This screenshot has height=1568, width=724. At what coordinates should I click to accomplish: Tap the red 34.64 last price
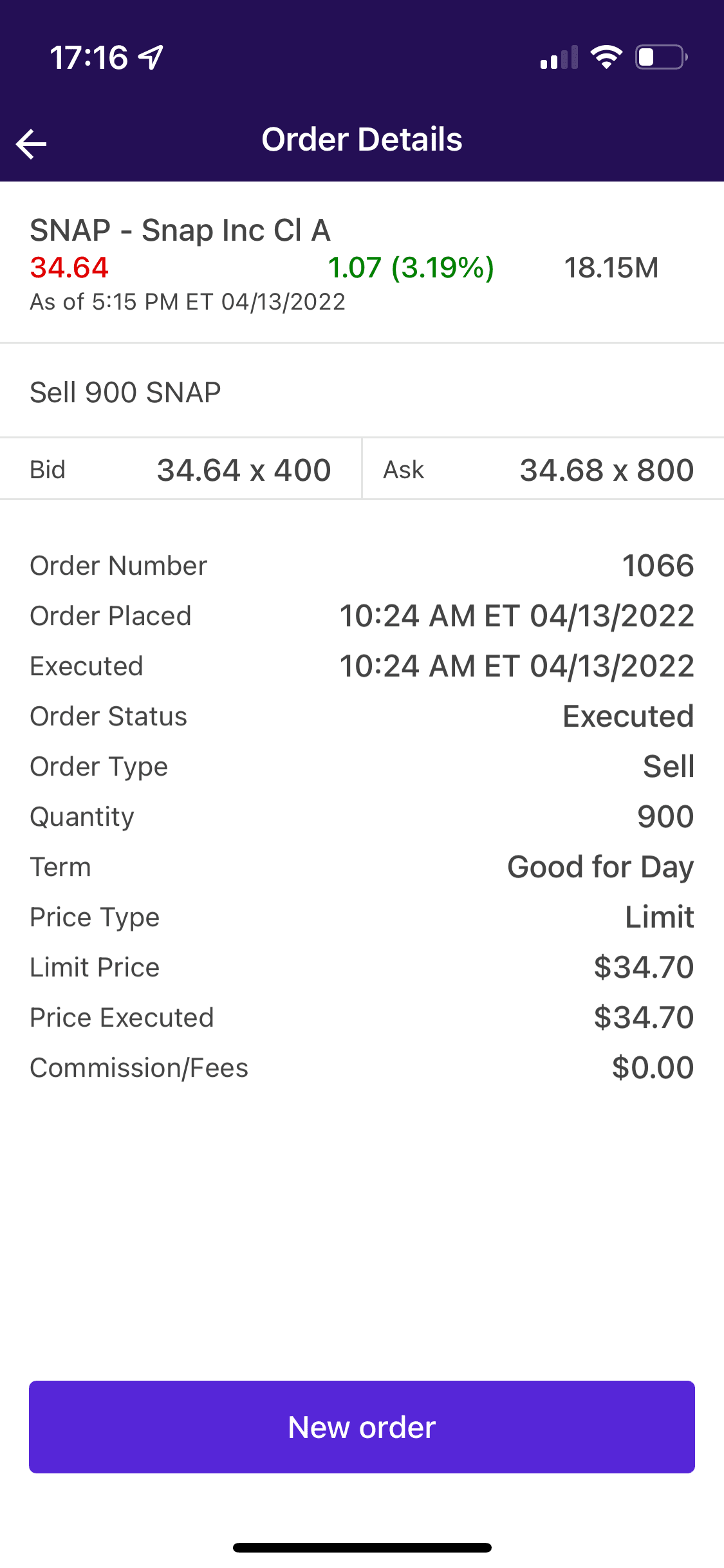(x=70, y=268)
